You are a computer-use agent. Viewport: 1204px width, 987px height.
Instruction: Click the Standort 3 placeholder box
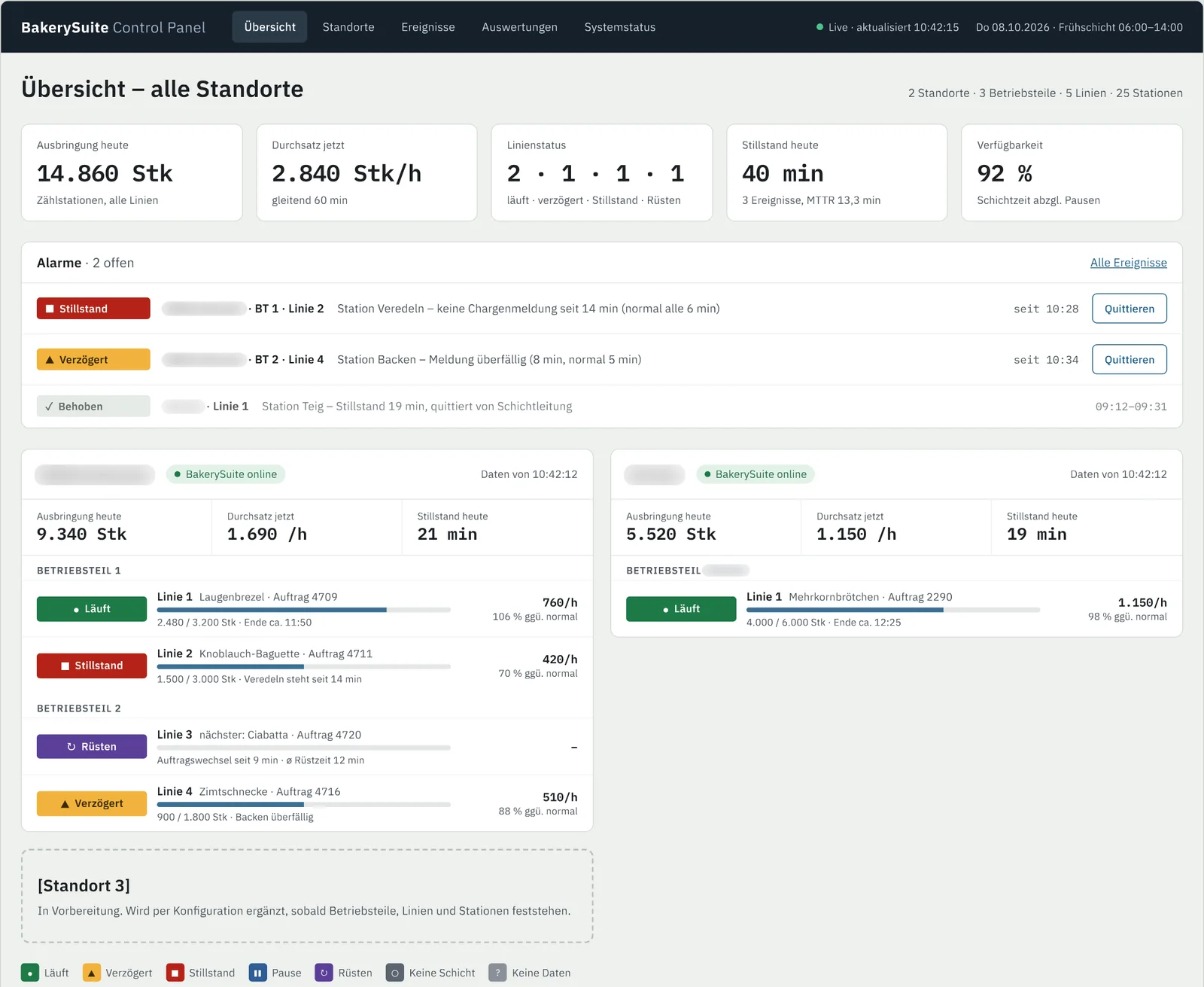(x=307, y=896)
